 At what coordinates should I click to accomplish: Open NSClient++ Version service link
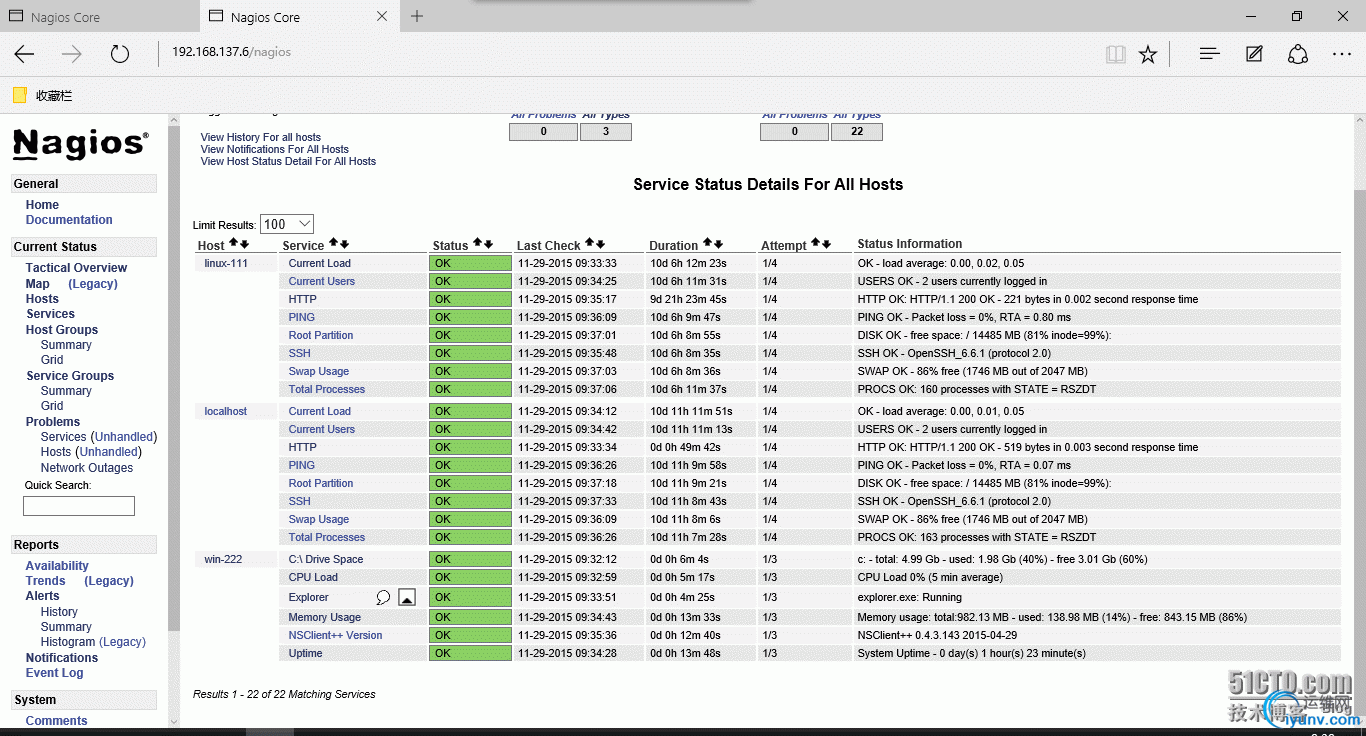[336, 635]
